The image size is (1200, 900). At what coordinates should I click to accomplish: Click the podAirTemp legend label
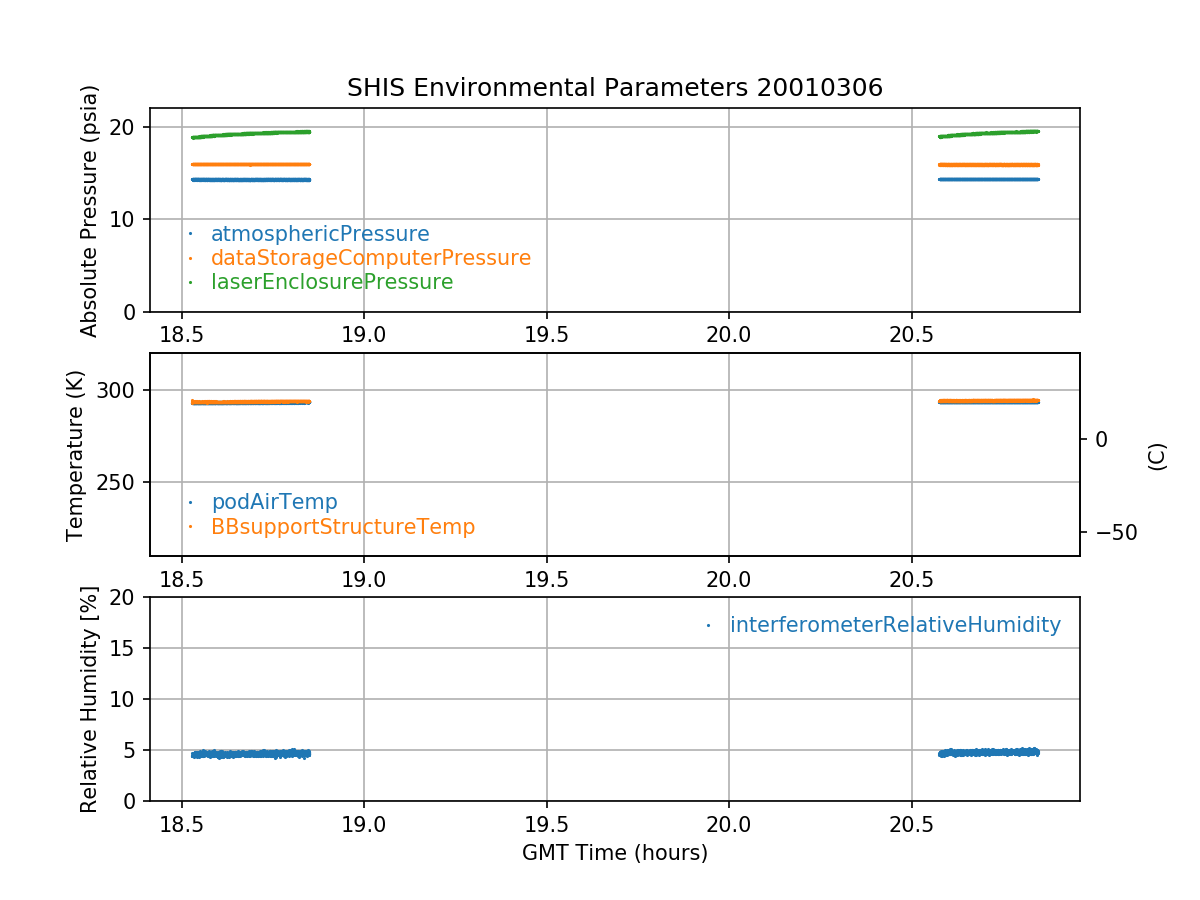click(274, 502)
